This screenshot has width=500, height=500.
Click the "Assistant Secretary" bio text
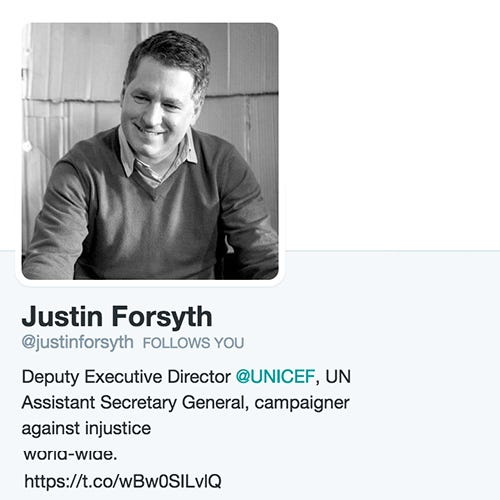point(99,402)
